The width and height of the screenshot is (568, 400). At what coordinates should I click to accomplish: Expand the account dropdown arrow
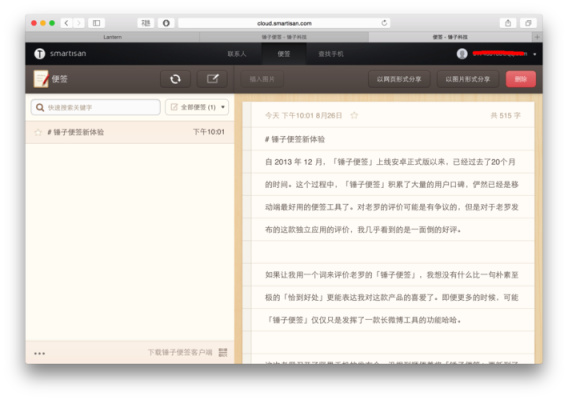pos(535,54)
